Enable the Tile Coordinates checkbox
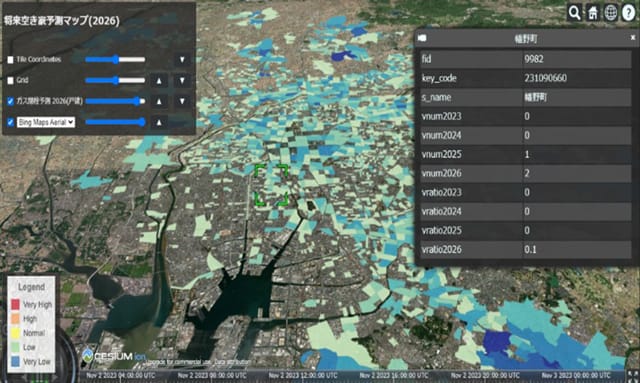Screen dimensions: 640x383 tap(11, 60)
